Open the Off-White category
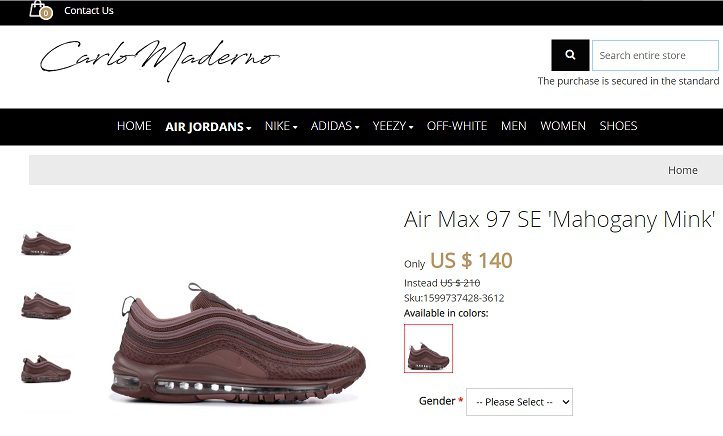Viewport: 723px width, 436px height. (x=457, y=126)
